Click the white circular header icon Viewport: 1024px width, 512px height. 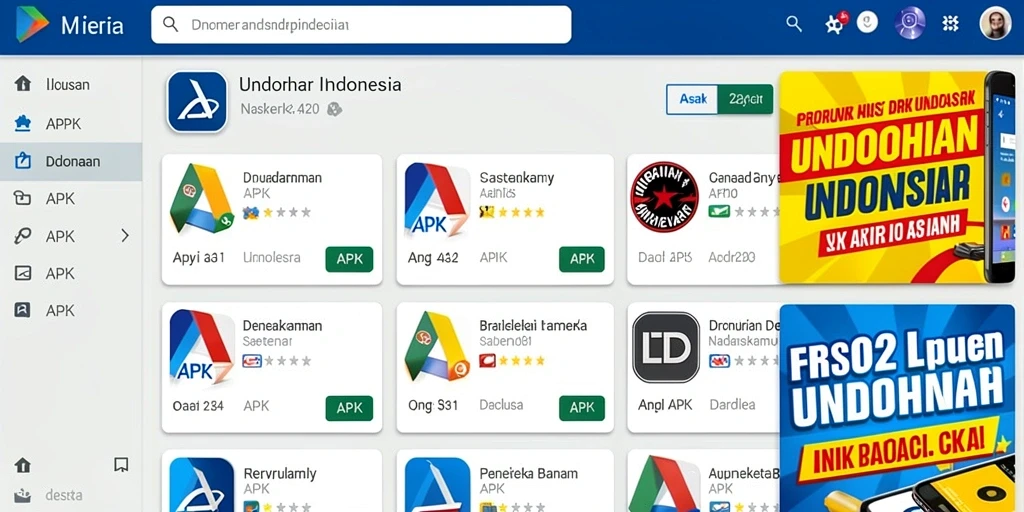(867, 23)
